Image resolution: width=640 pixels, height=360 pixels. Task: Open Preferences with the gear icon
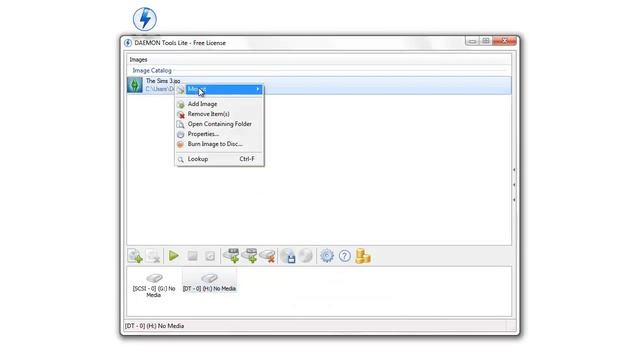click(327, 256)
